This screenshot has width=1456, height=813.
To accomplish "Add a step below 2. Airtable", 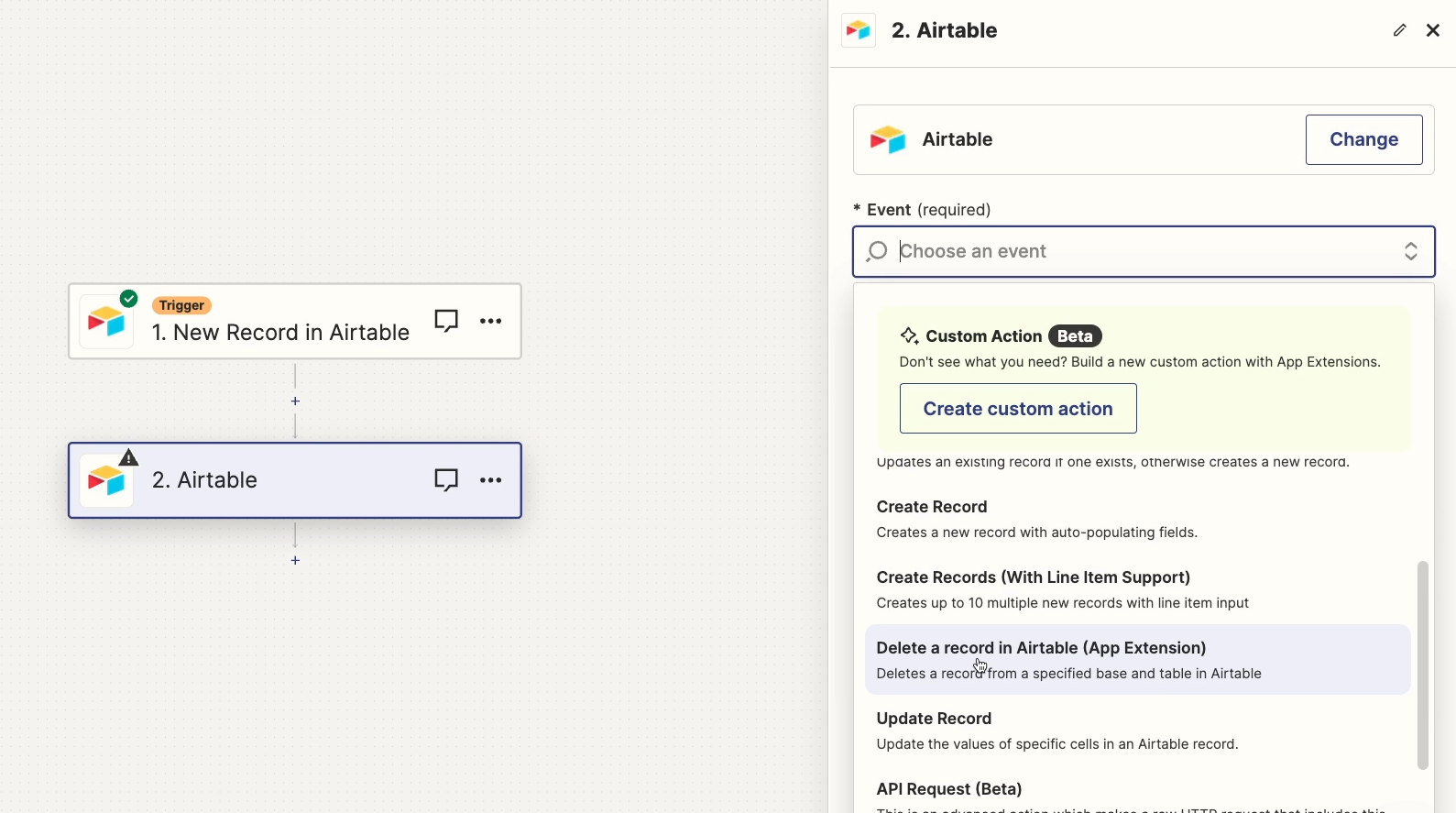I will click(x=295, y=561).
